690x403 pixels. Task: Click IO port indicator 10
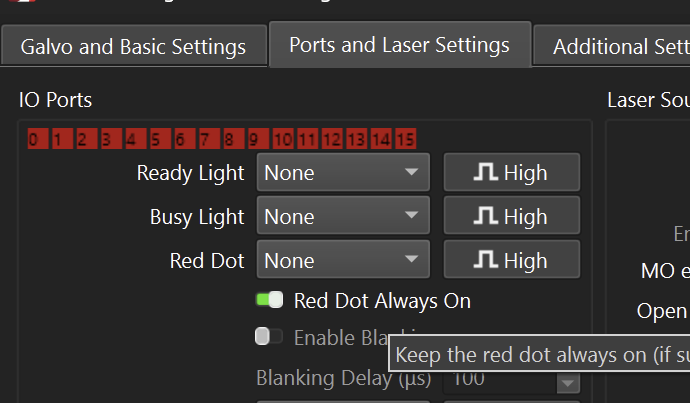tap(282, 140)
